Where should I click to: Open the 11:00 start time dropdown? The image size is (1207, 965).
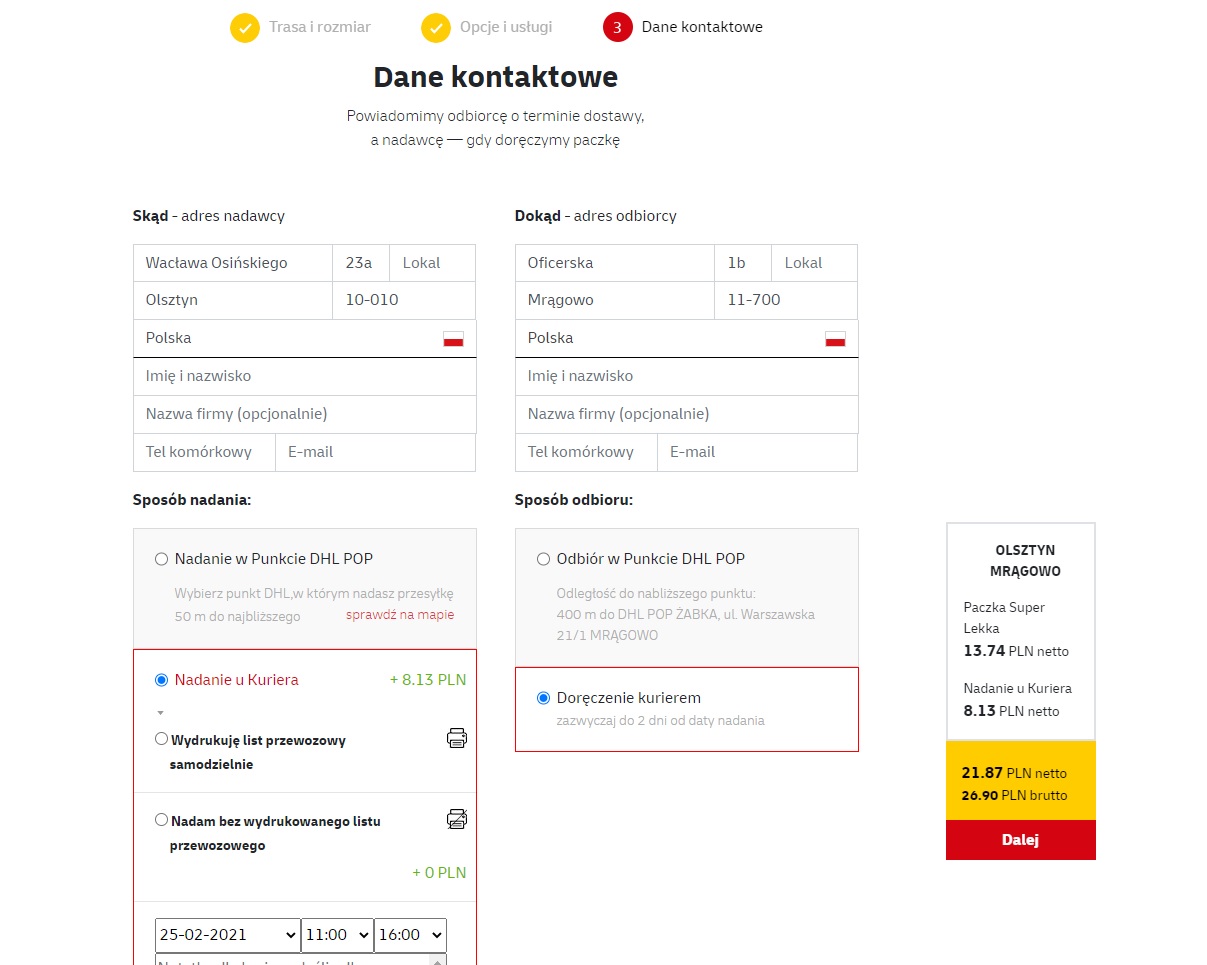coord(337,935)
